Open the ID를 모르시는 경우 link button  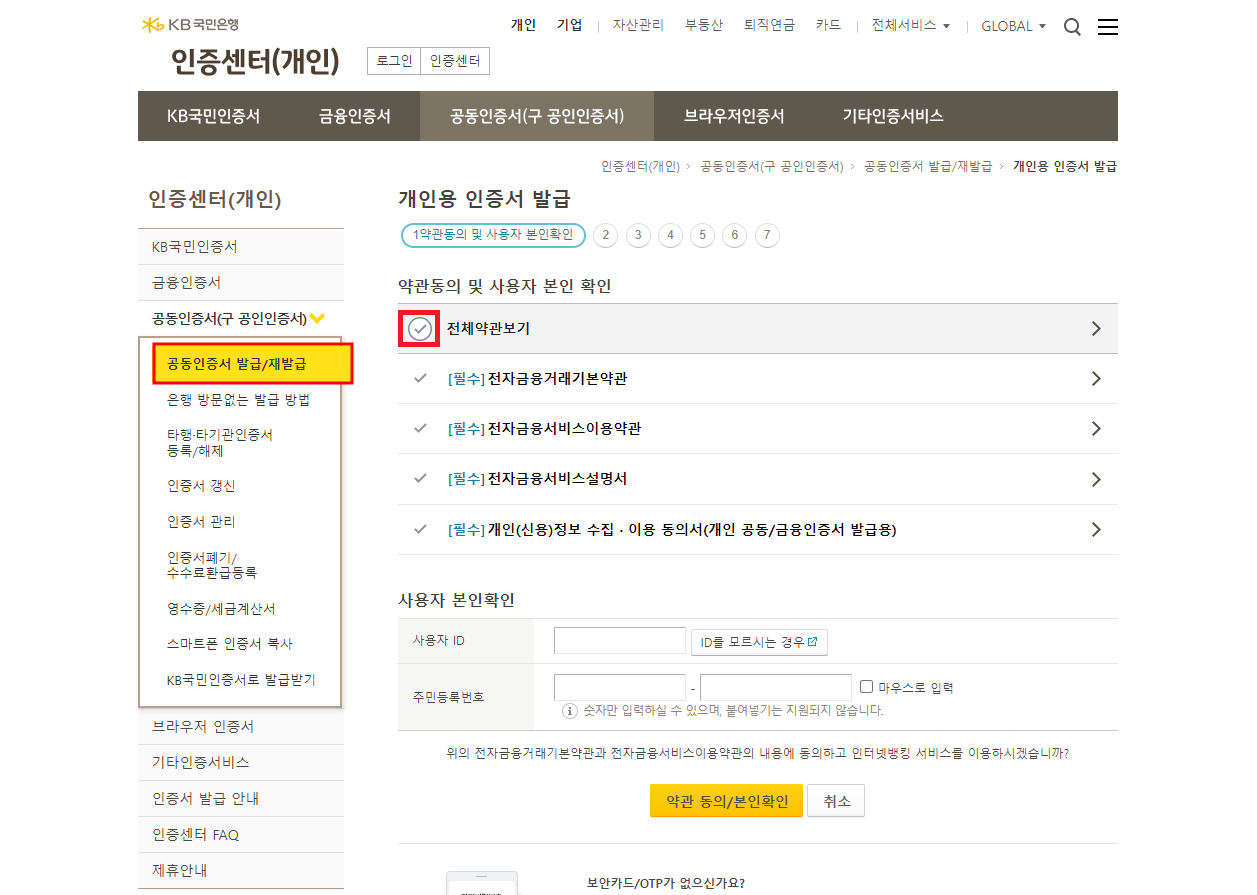759,642
